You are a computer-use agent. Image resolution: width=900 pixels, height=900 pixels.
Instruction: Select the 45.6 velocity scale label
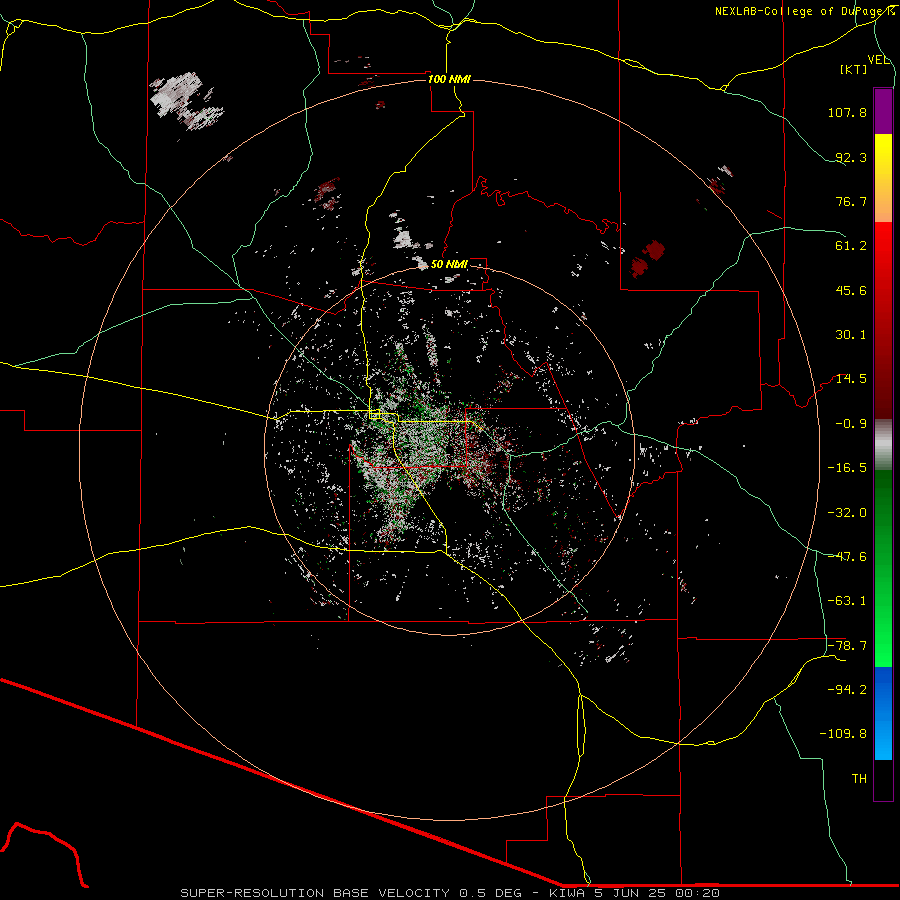851,290
